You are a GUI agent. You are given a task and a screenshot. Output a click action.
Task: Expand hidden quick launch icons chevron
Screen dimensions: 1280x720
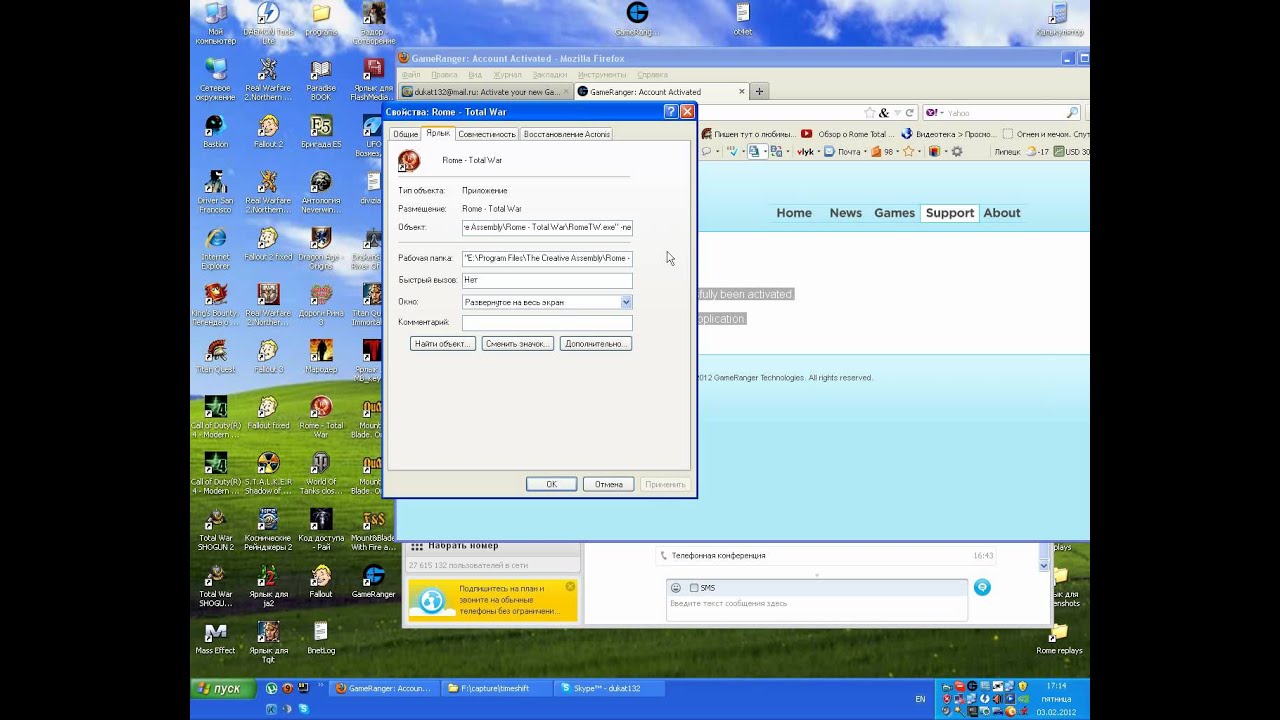click(321, 686)
